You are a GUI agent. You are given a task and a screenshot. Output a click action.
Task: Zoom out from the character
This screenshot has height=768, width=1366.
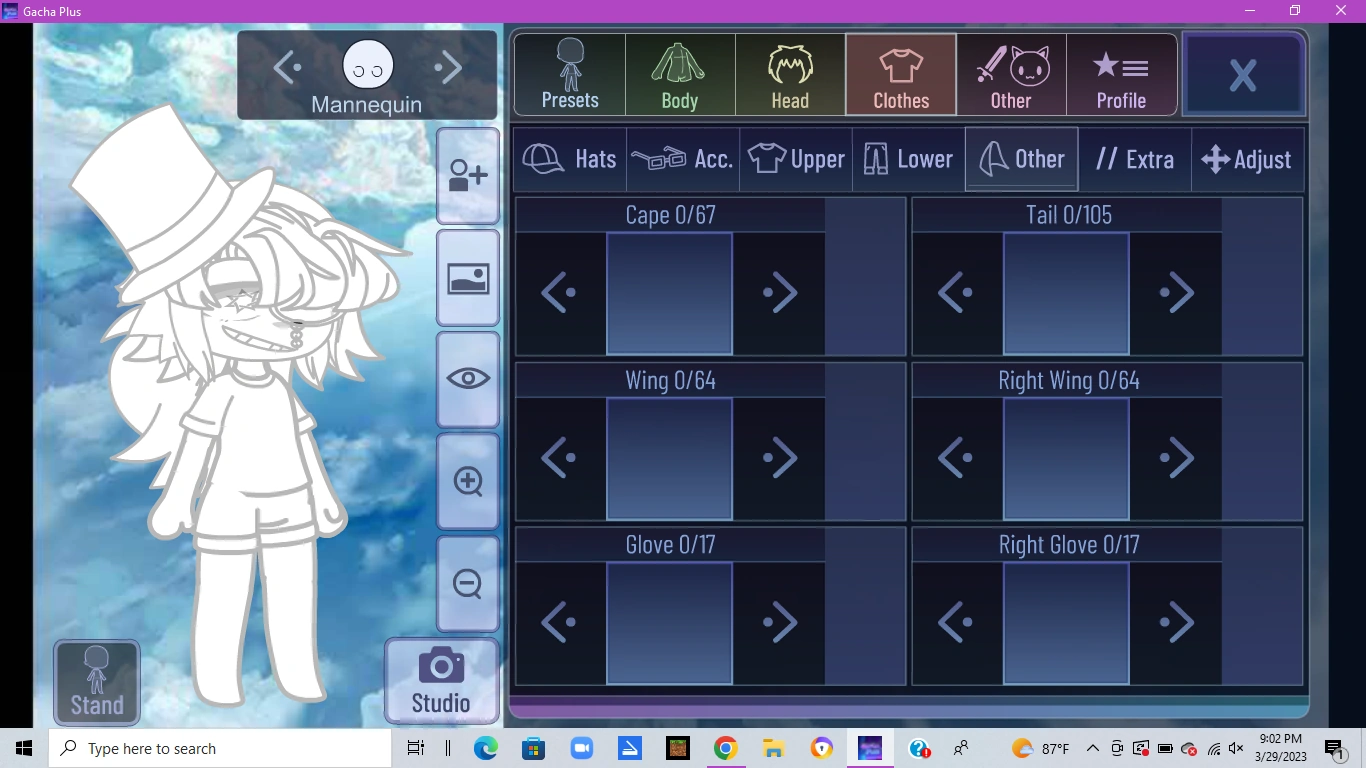467,583
